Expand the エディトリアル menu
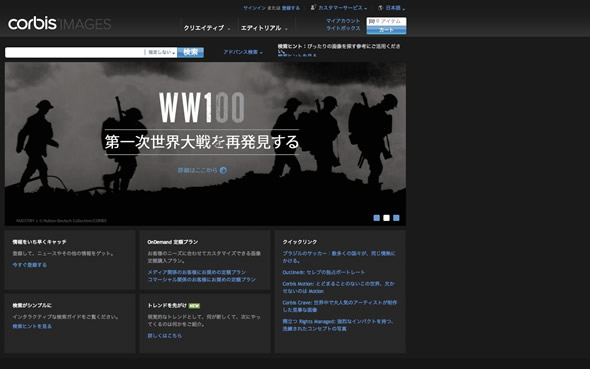This screenshot has height=369, width=590. point(264,28)
